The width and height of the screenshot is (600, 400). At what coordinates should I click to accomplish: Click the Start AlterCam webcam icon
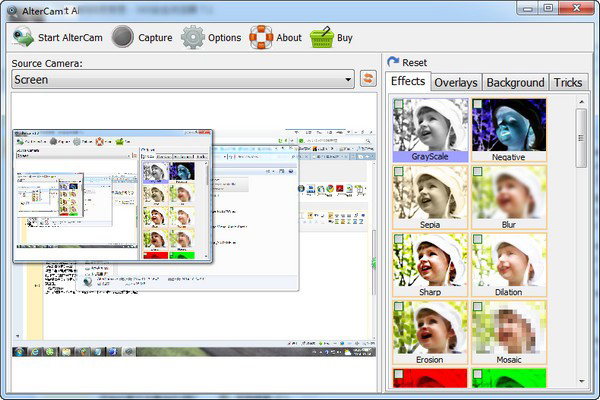click(x=23, y=37)
